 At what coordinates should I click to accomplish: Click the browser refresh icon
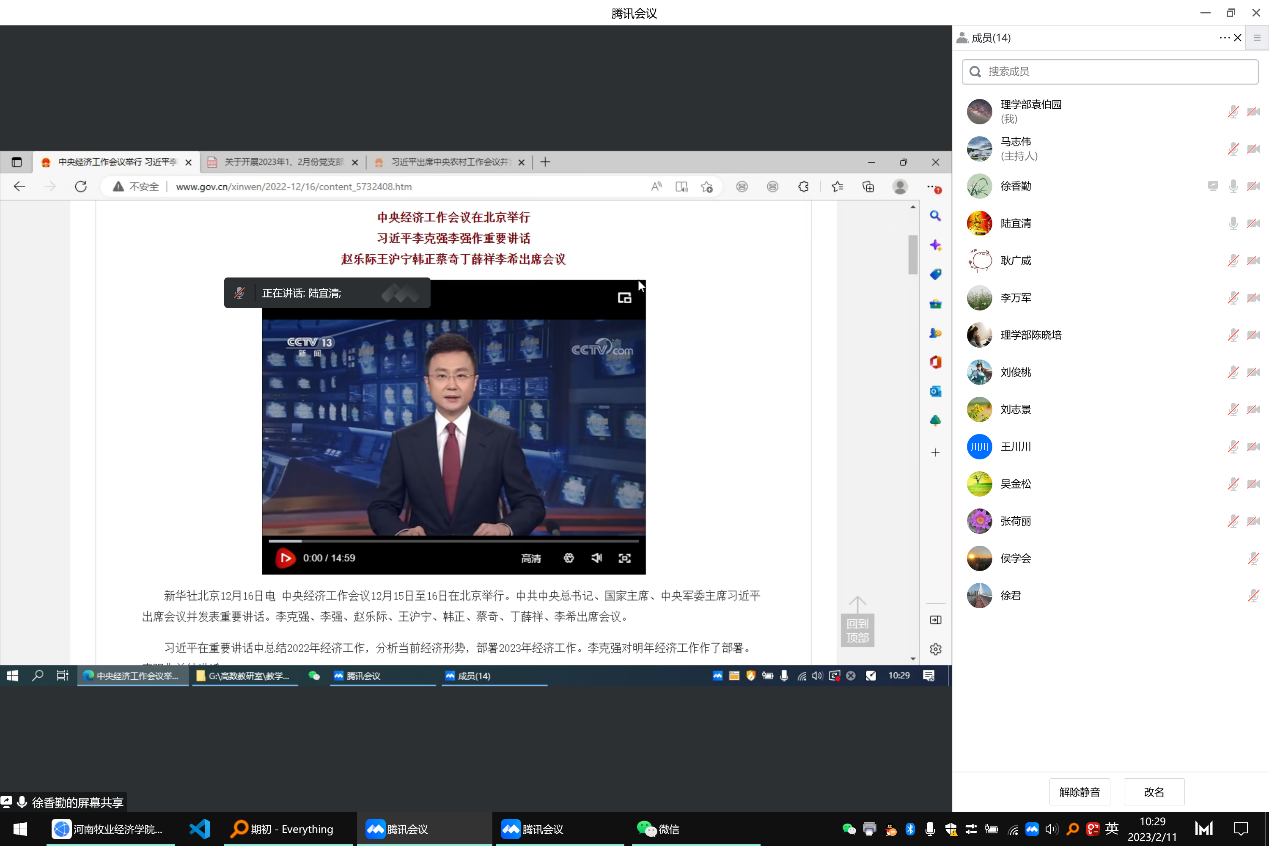coord(81,186)
